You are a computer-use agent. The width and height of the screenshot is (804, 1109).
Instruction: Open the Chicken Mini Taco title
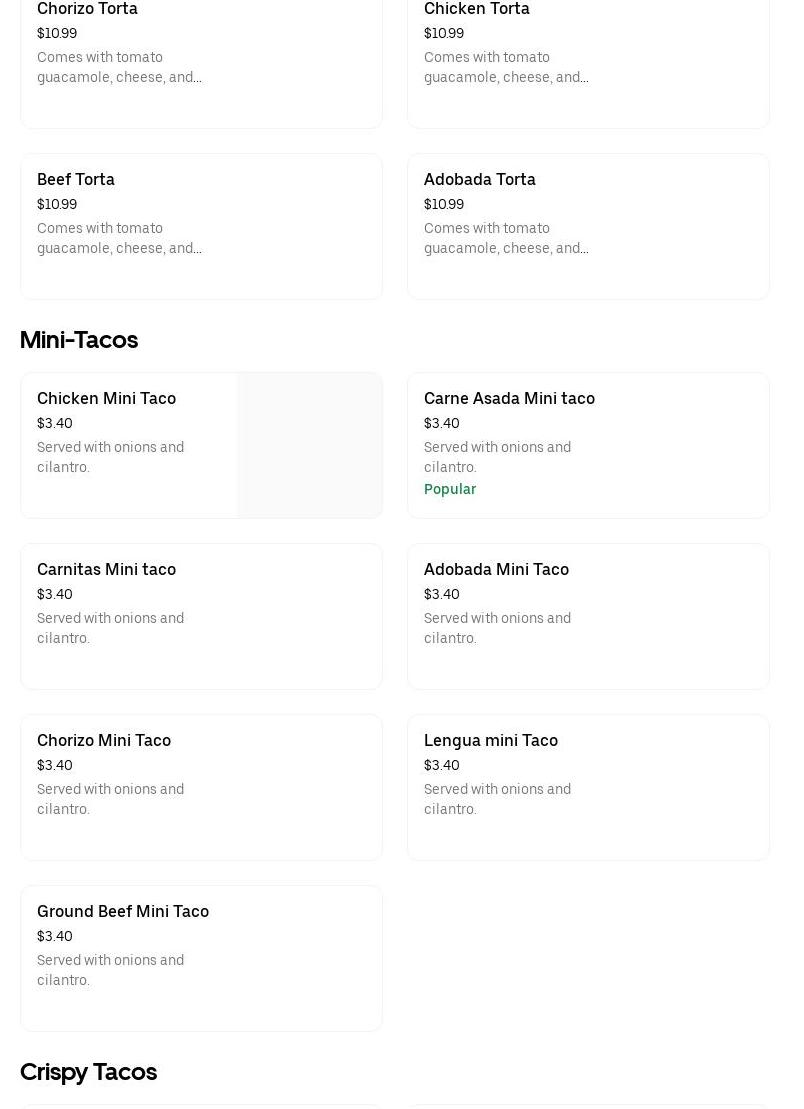coord(106,398)
